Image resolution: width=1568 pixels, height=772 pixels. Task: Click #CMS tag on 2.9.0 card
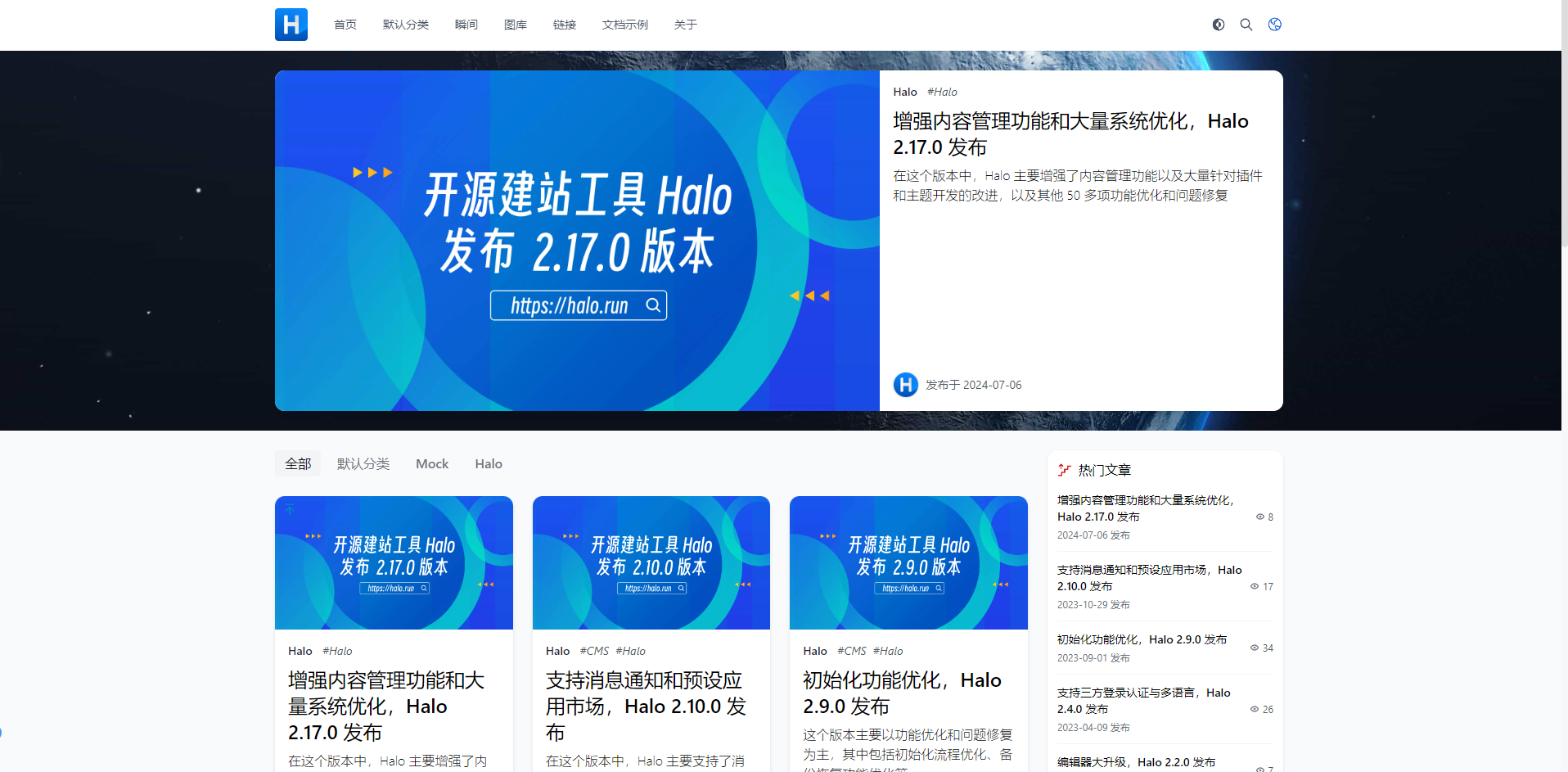(852, 651)
